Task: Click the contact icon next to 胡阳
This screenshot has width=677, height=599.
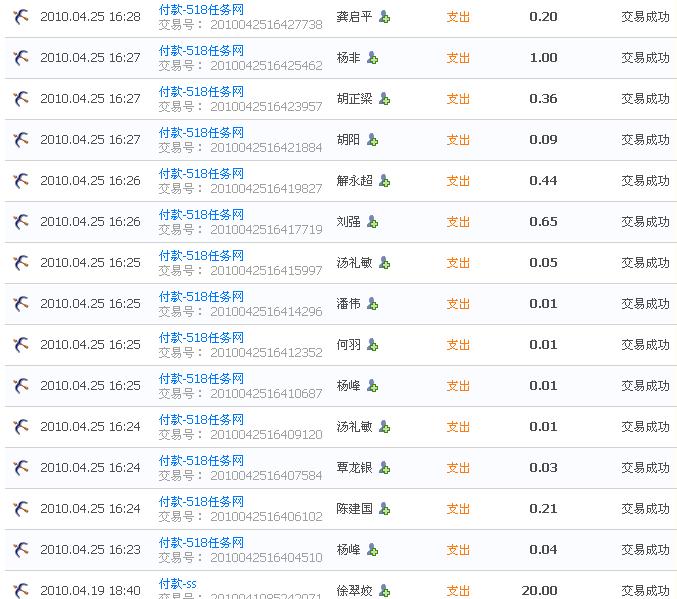Action: point(372,140)
